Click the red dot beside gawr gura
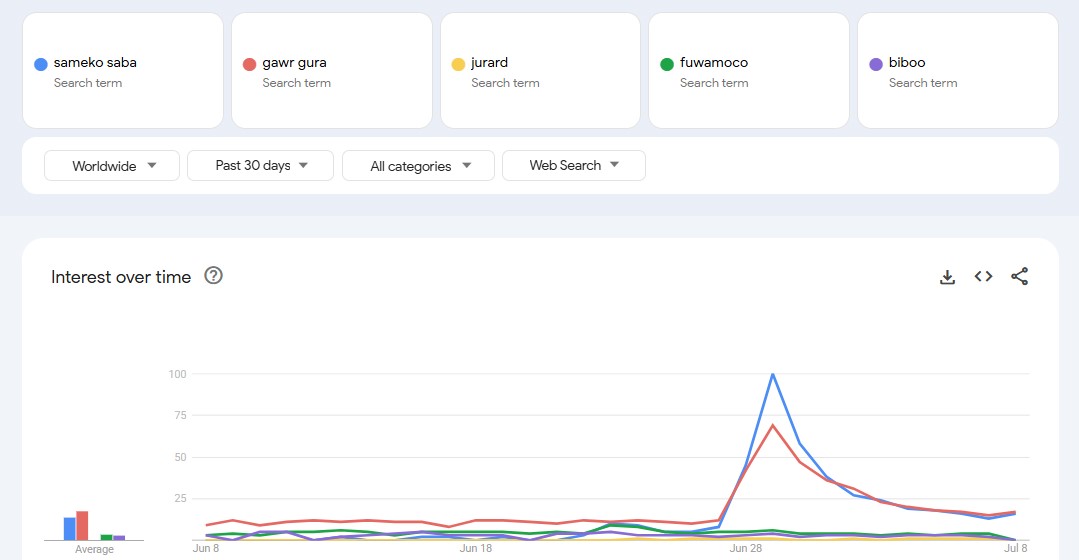Viewport: 1079px width, 560px height. (250, 64)
